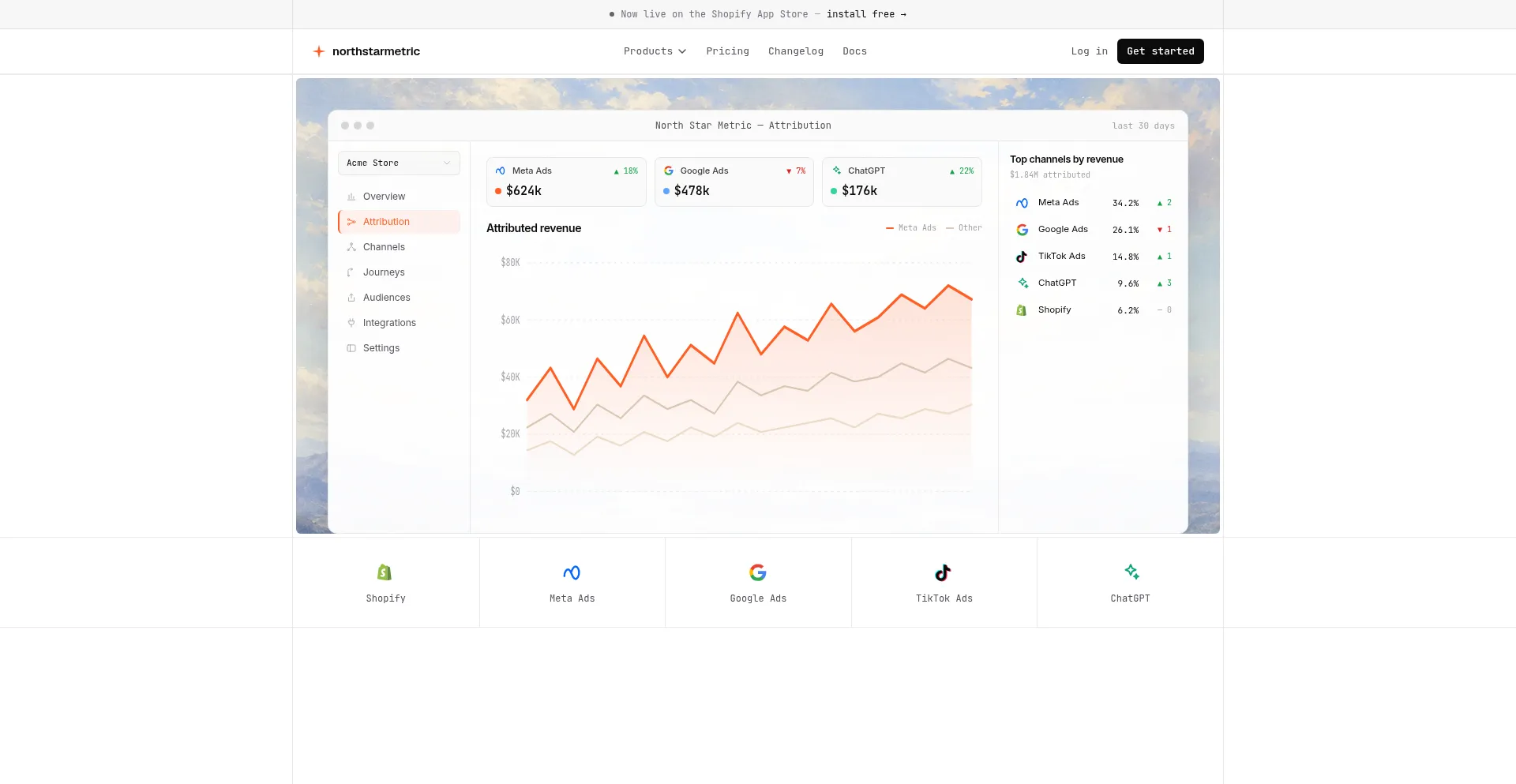The image size is (1516, 784).
Task: Click the Overview bar chart icon
Action: click(351, 197)
